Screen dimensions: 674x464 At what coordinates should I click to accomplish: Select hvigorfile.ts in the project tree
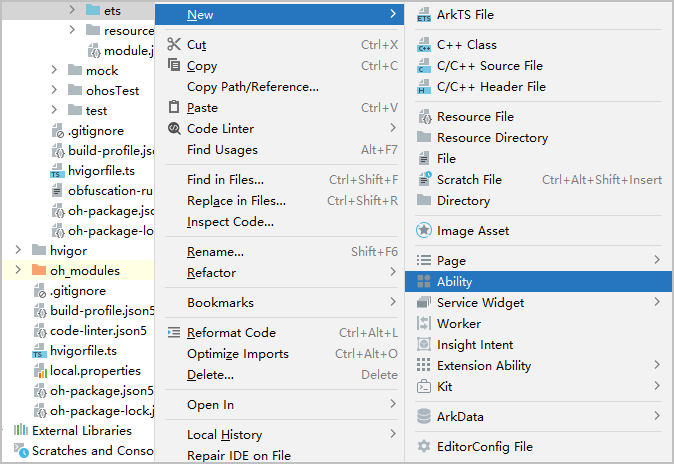tap(82, 351)
